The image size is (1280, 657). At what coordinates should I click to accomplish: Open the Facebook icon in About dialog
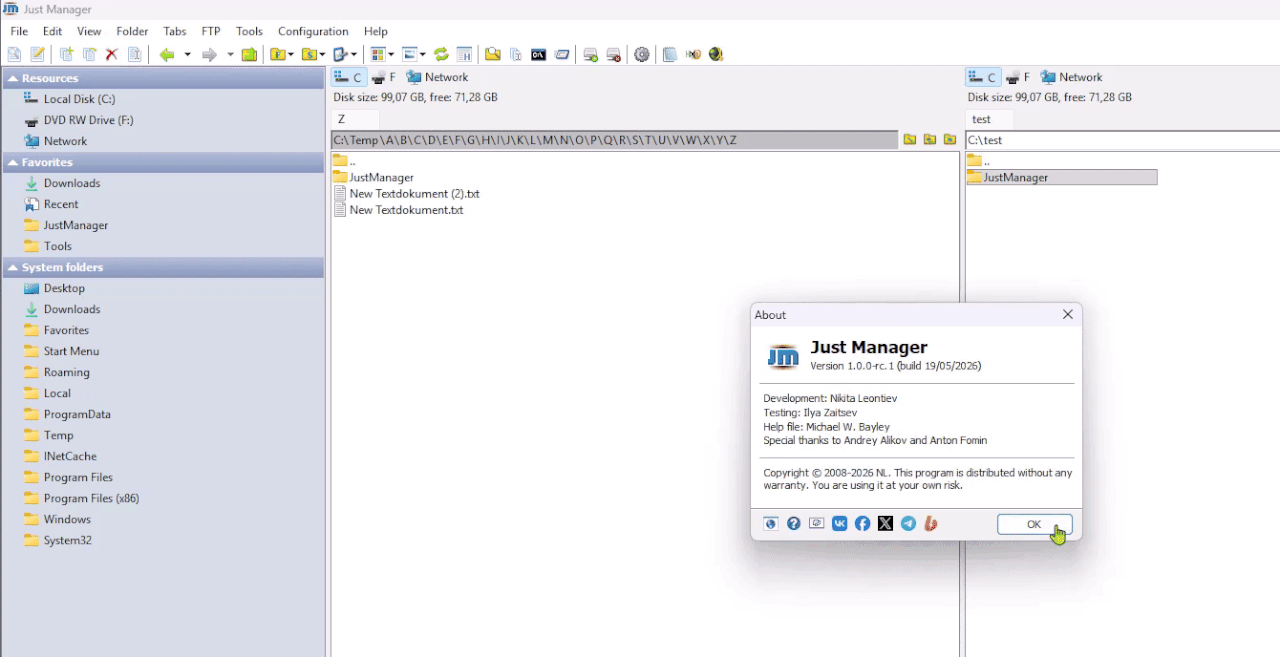coord(862,523)
